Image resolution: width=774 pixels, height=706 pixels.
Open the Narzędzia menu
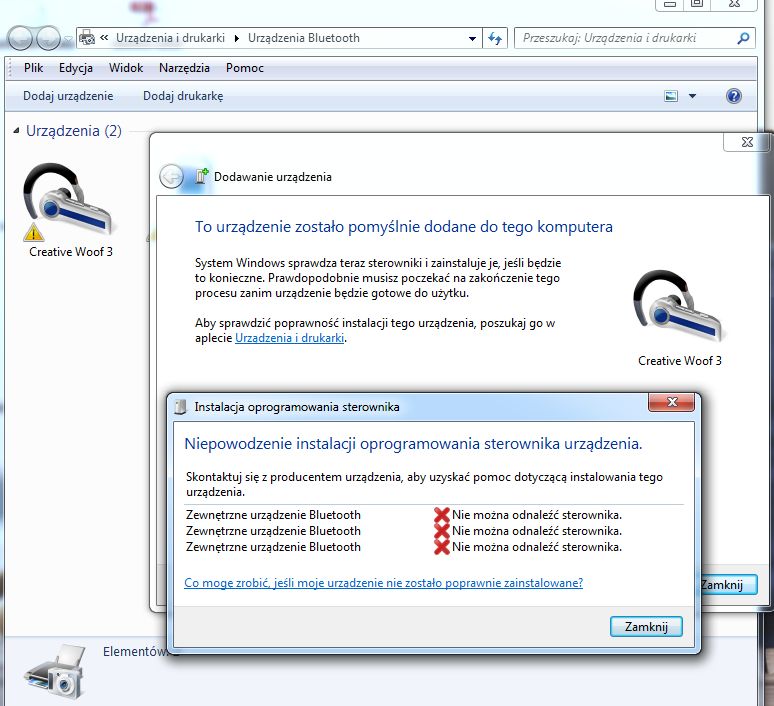click(184, 68)
